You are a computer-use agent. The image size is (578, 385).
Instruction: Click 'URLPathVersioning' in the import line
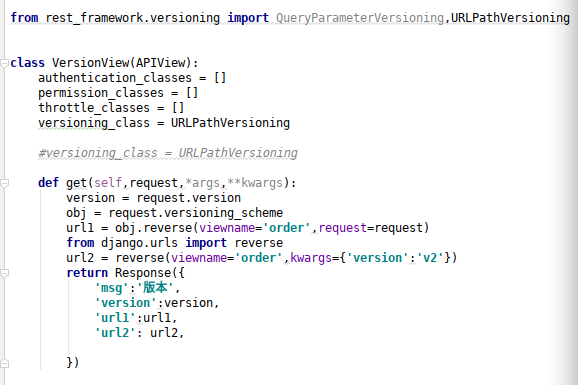tap(511, 18)
